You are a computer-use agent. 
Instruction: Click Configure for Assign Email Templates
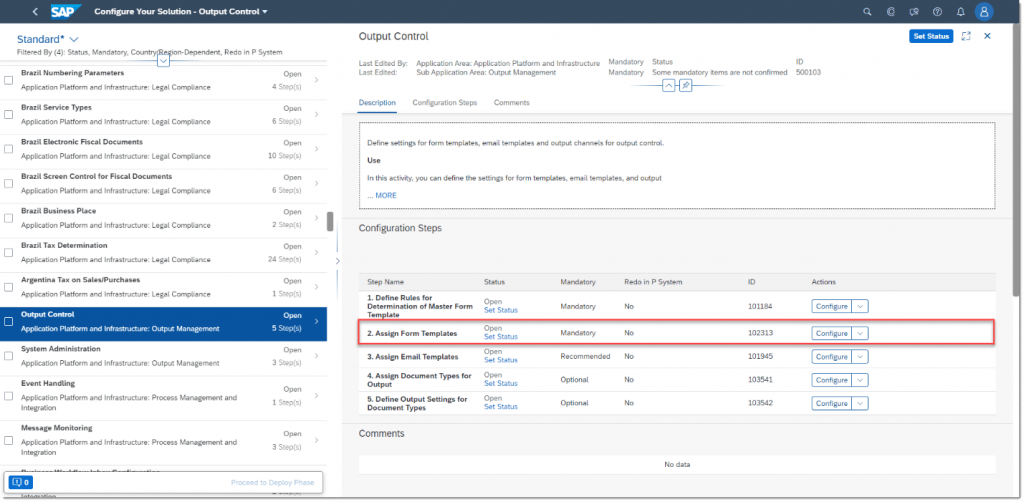coord(831,356)
